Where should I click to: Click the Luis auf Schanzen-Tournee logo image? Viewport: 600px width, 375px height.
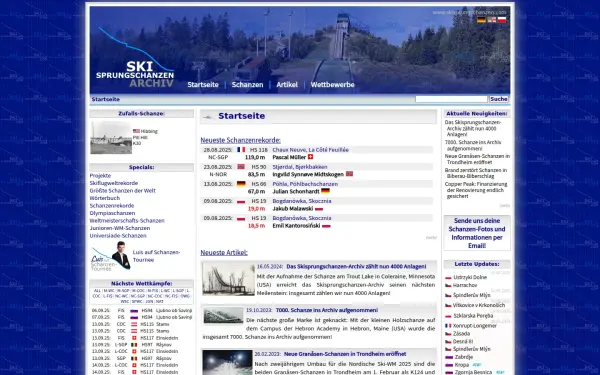111,256
